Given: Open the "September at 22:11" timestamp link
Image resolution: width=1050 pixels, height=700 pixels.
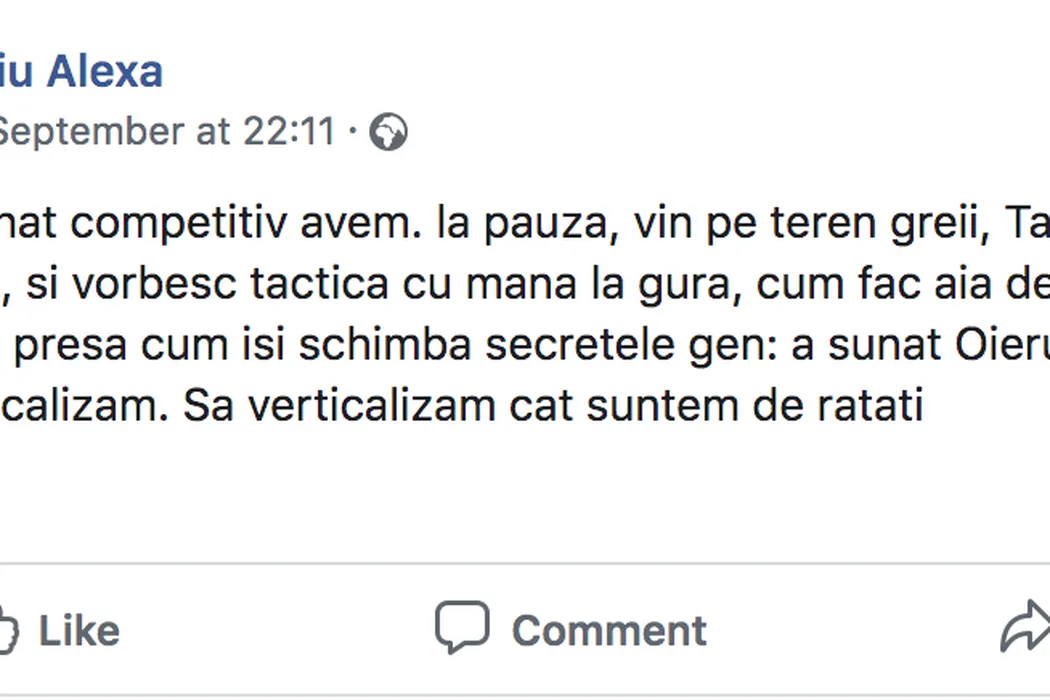Looking at the screenshot, I should coord(165,132).
